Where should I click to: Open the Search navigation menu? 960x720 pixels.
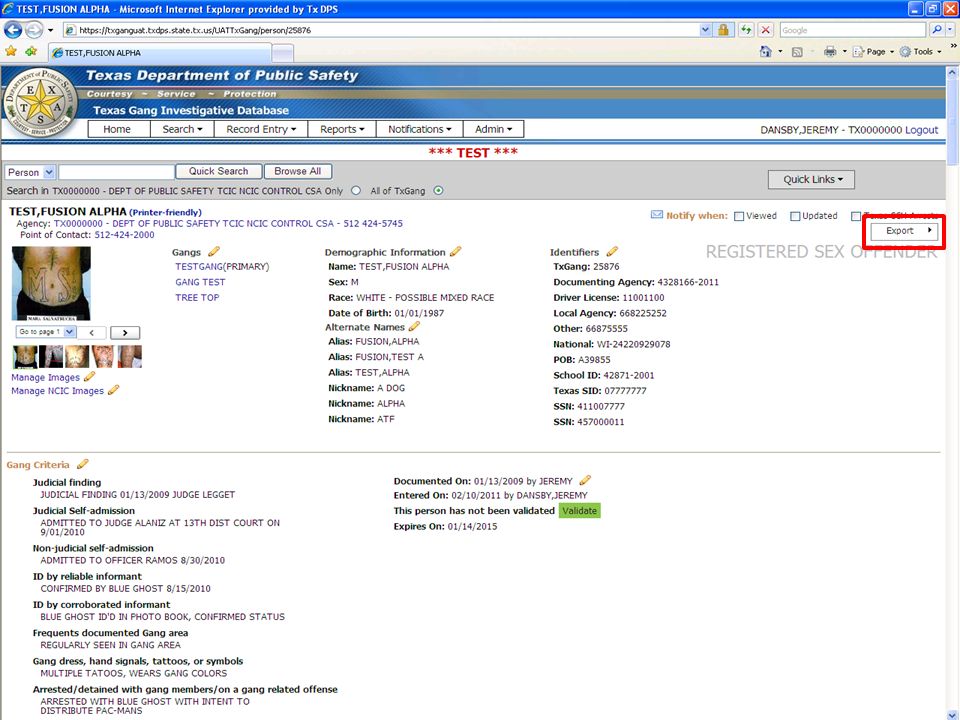tap(182, 129)
